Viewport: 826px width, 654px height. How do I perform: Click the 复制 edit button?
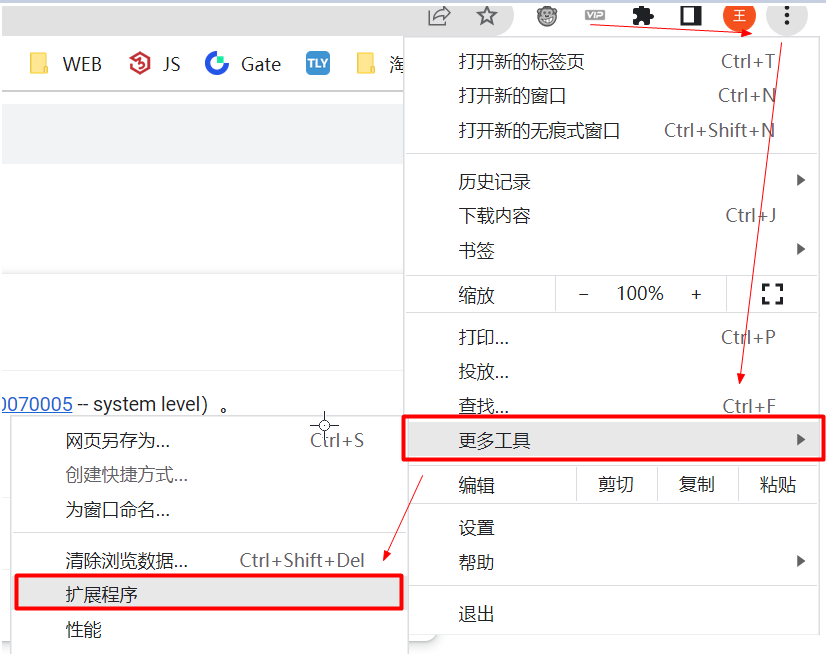tap(697, 485)
